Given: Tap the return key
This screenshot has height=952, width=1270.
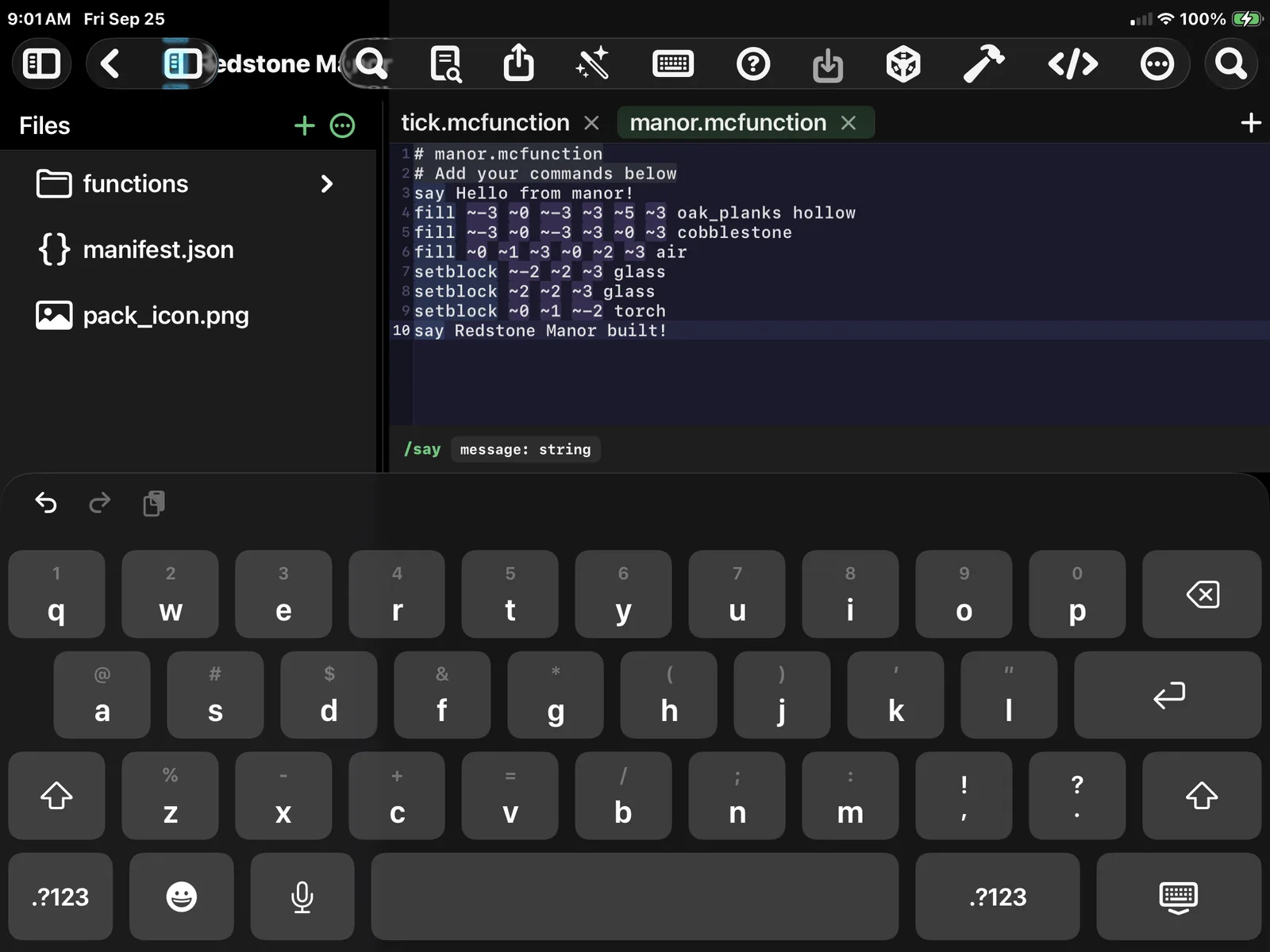Looking at the screenshot, I should pyautogui.click(x=1168, y=695).
